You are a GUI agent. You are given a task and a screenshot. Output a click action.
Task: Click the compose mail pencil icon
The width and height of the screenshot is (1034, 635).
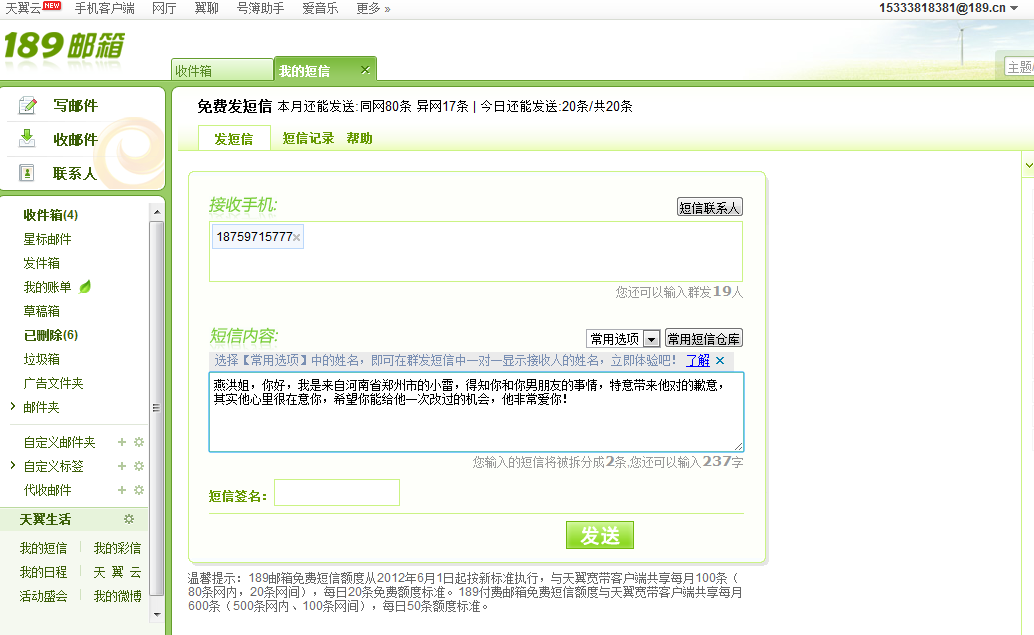tap(27, 105)
